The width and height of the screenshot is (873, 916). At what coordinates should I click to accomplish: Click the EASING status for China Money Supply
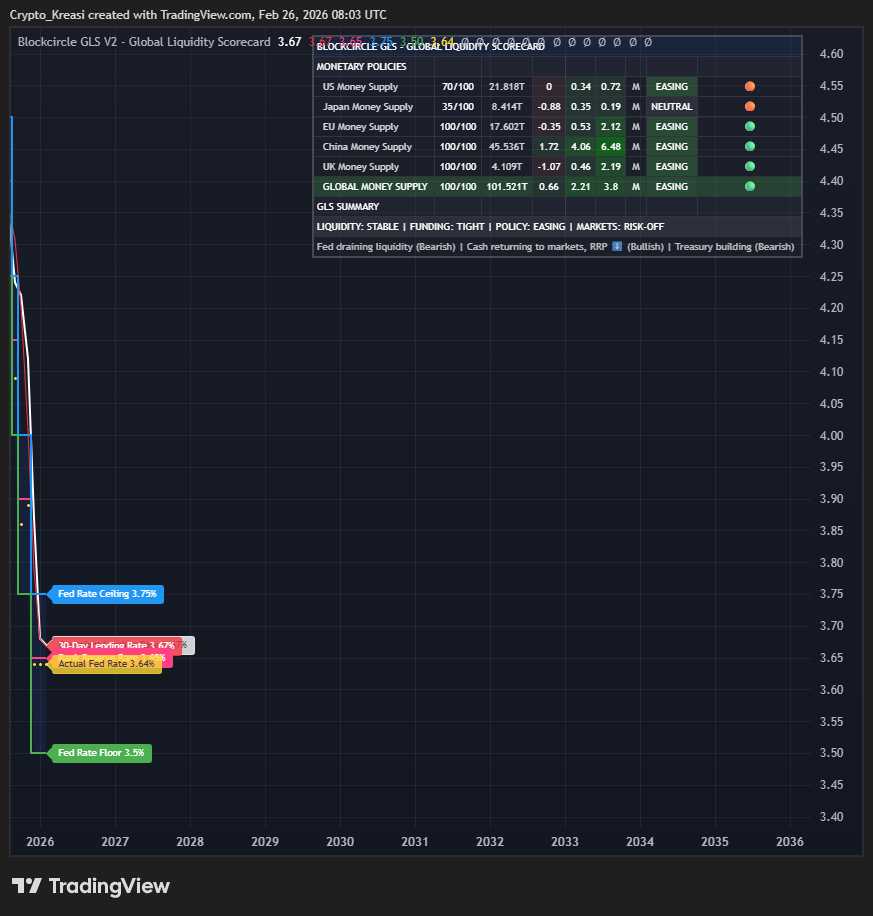tap(671, 147)
